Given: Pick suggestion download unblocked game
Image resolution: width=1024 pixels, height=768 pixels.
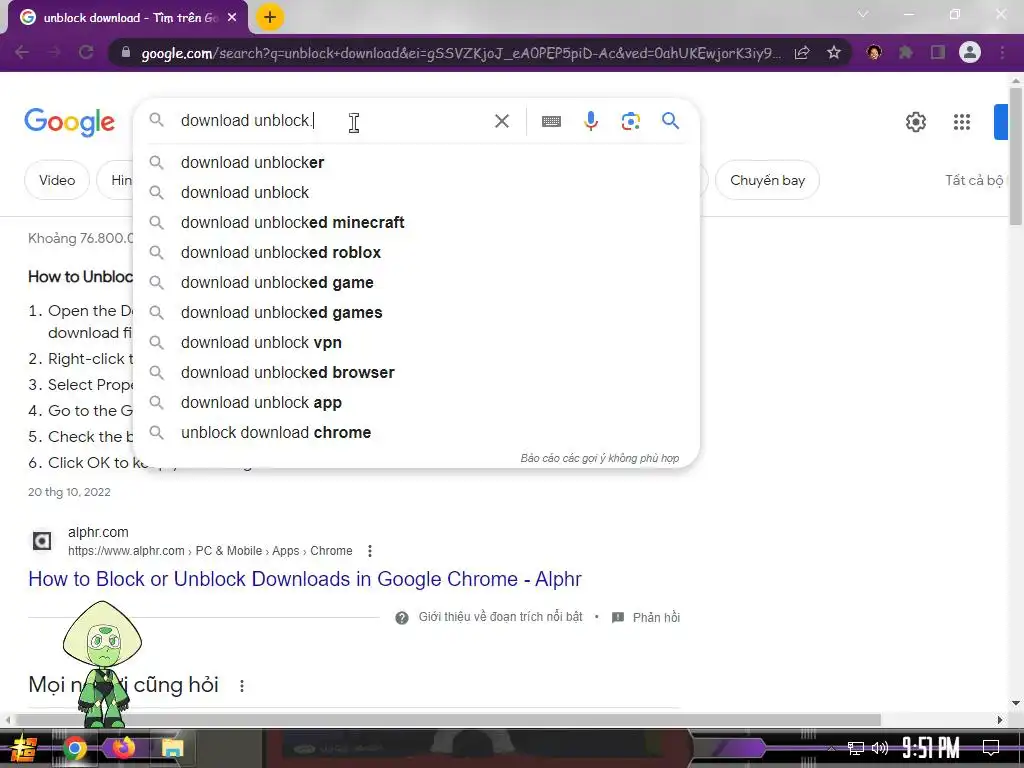Looking at the screenshot, I should tap(416, 283).
